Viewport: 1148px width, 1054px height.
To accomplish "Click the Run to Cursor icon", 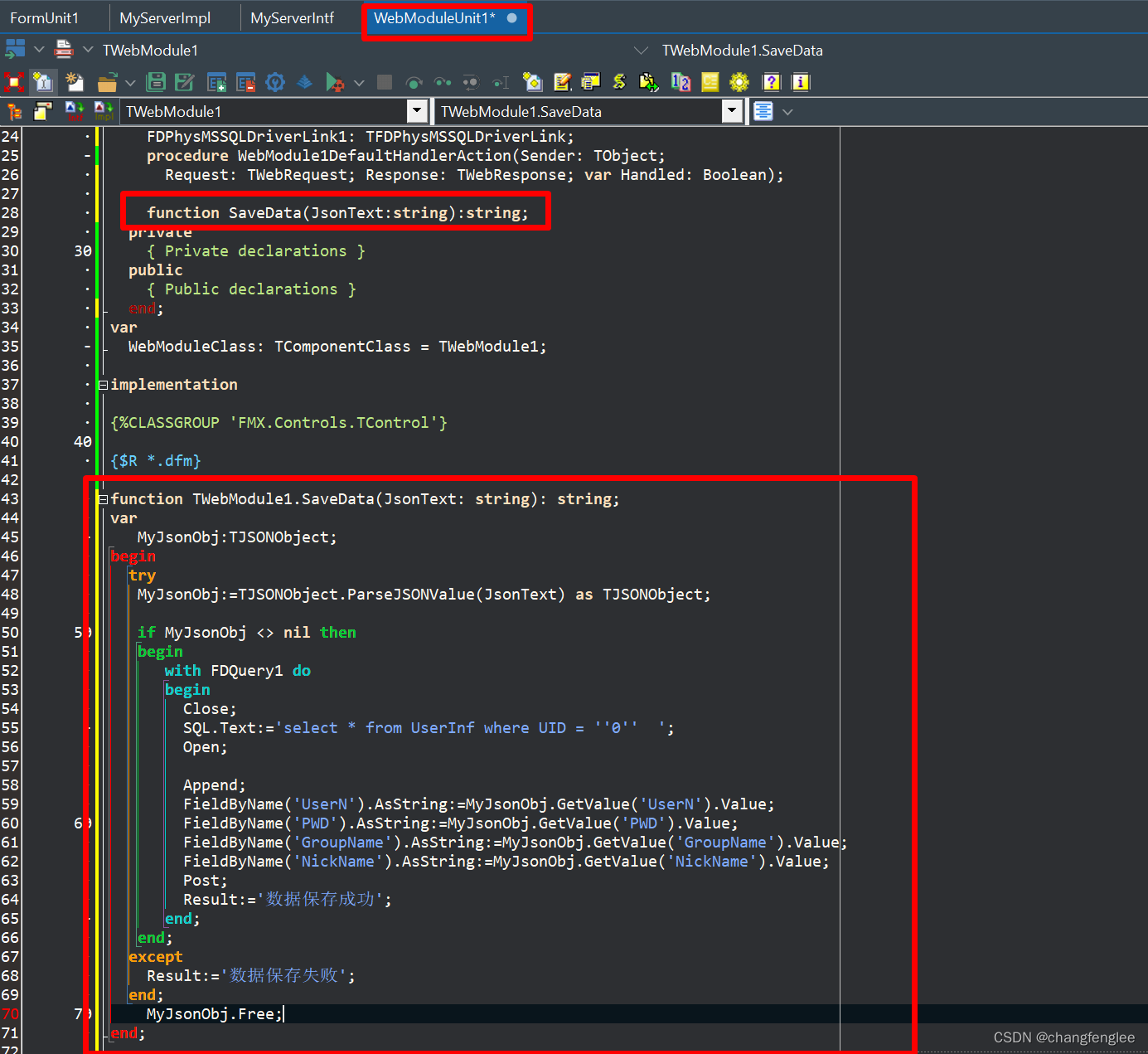I will (x=501, y=82).
